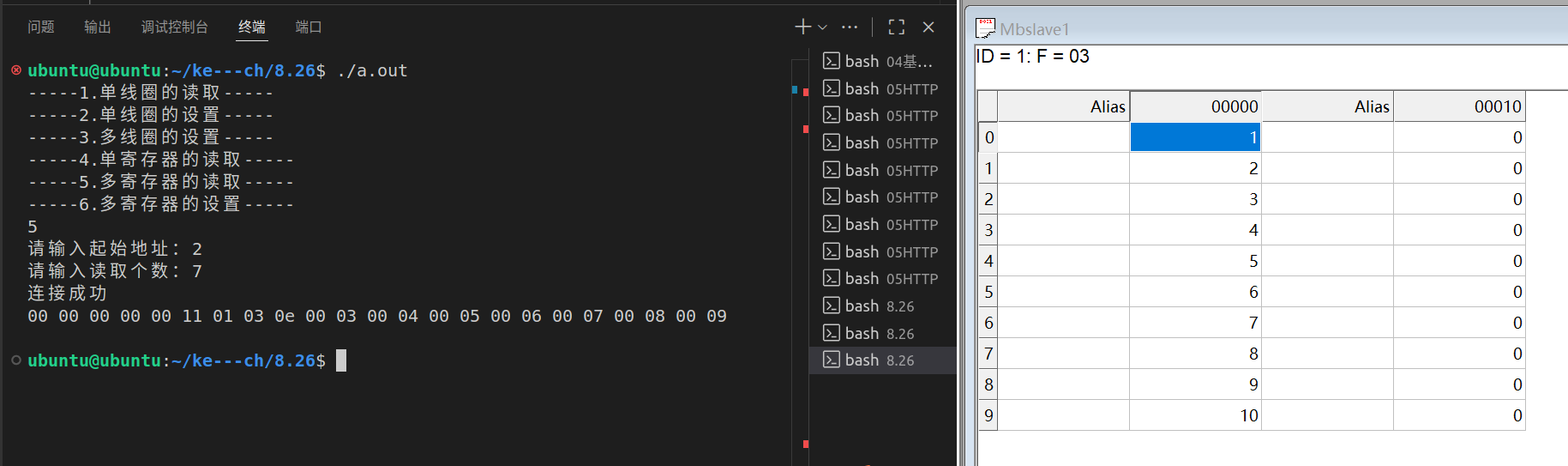Click the ID = 1: F = 03 text

coord(1033,57)
